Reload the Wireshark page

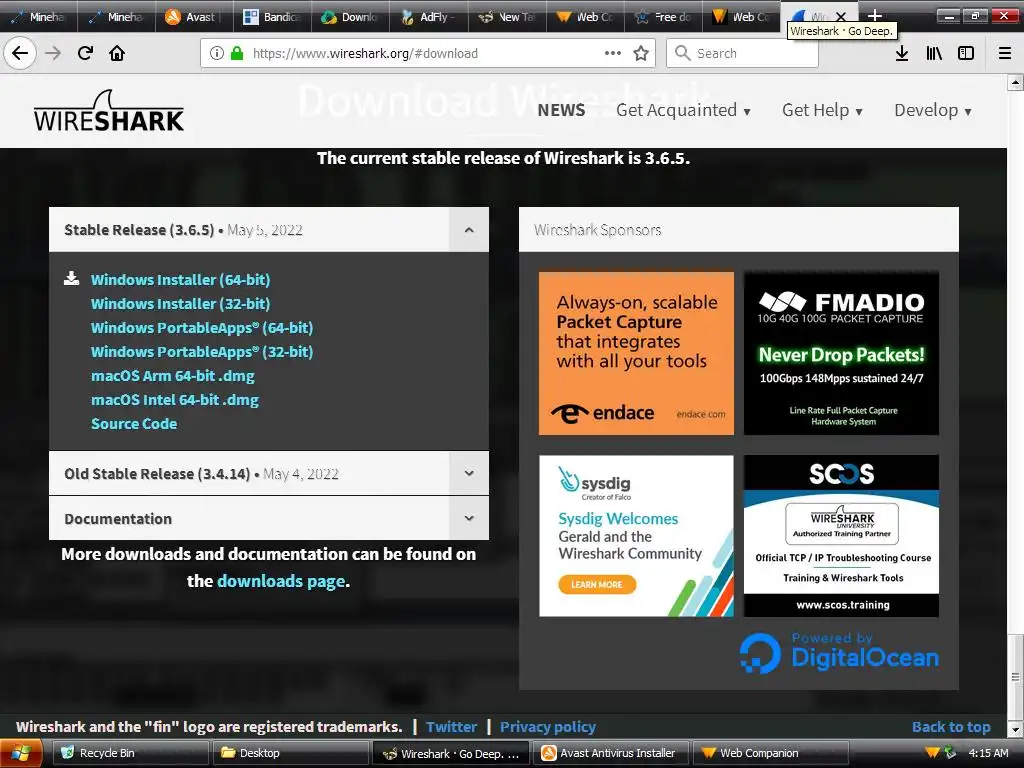pyautogui.click(x=86, y=53)
